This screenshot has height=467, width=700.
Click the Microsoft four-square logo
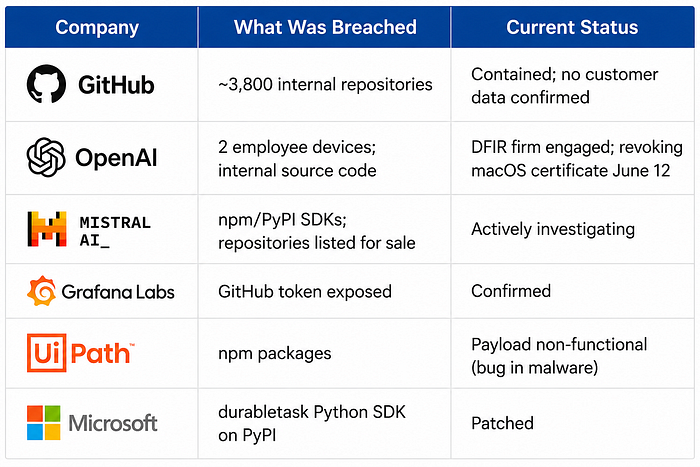click(43, 423)
